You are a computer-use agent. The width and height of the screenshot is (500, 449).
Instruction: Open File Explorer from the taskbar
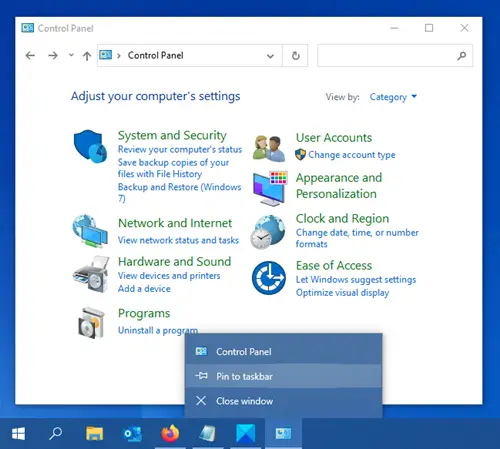94,434
